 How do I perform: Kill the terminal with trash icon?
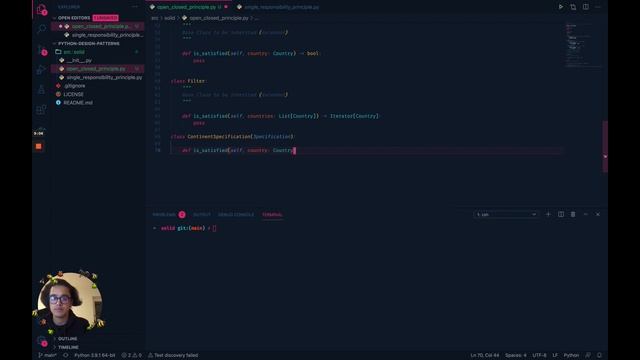[573, 214]
